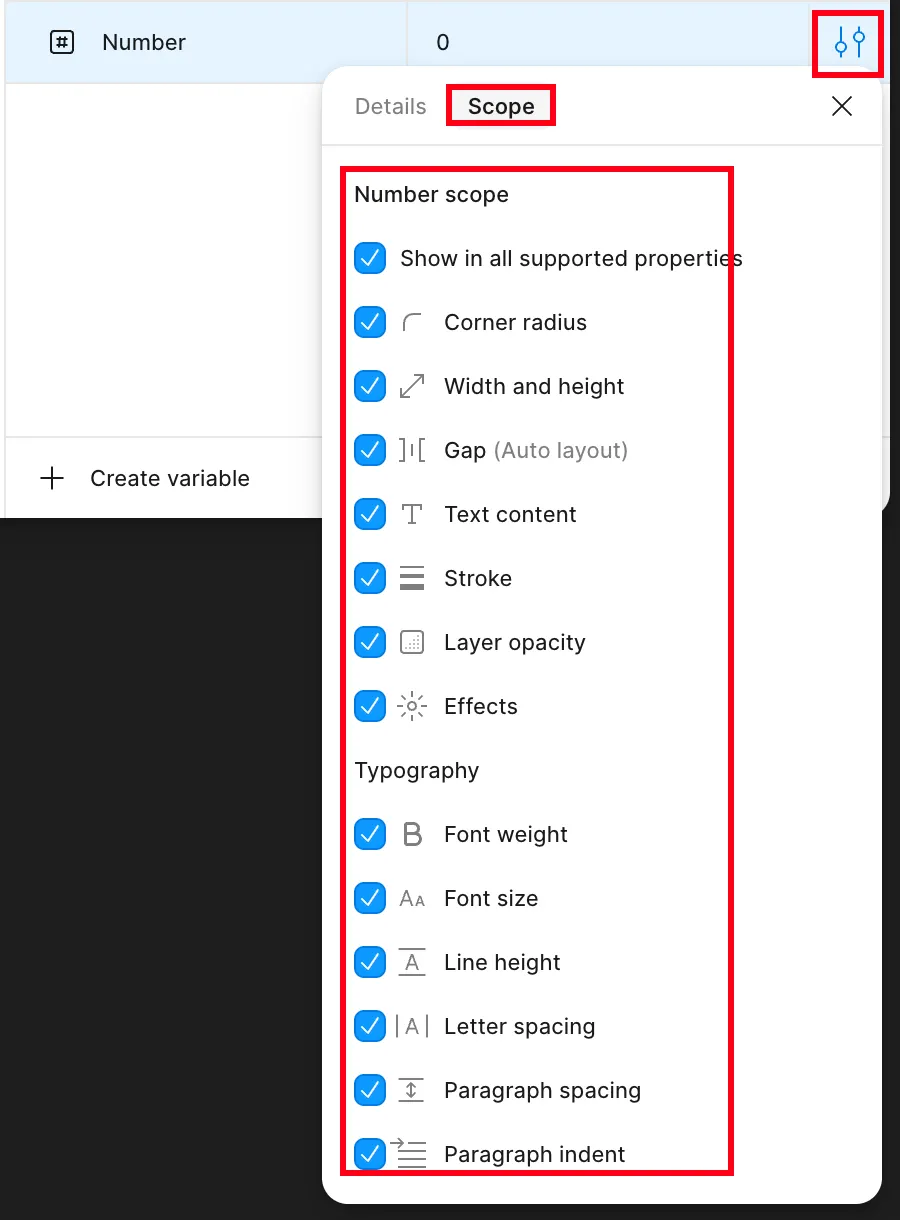Click the Line height icon

411,963
